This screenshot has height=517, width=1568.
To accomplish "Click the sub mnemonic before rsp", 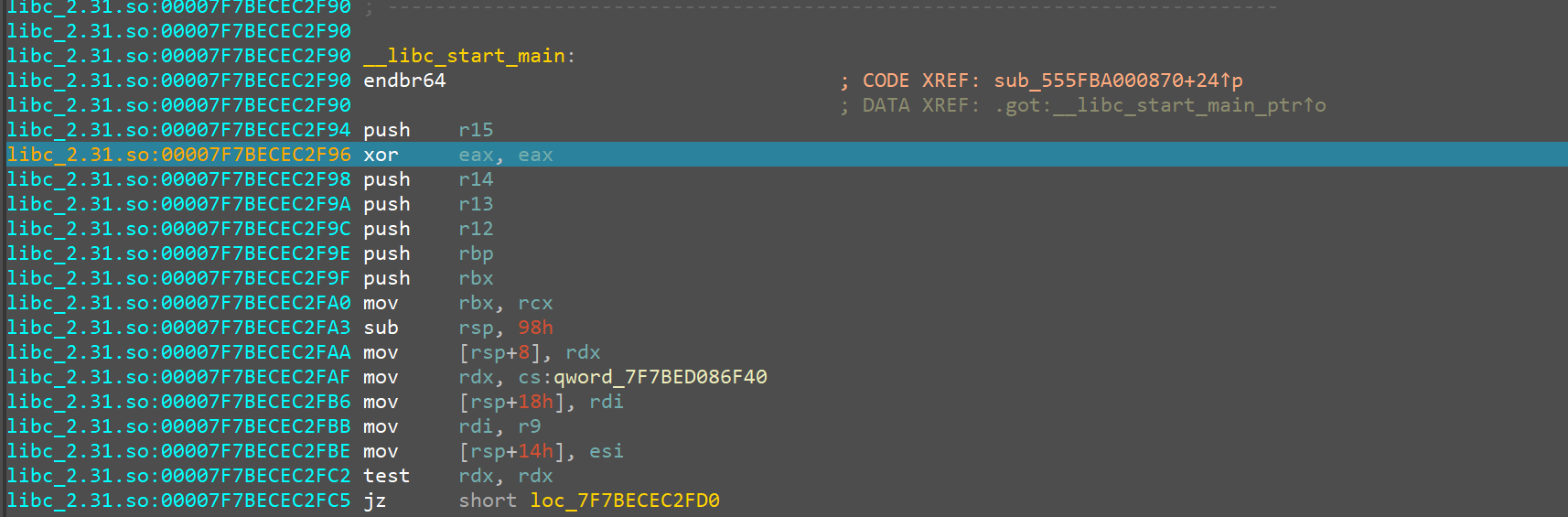I will [x=381, y=328].
